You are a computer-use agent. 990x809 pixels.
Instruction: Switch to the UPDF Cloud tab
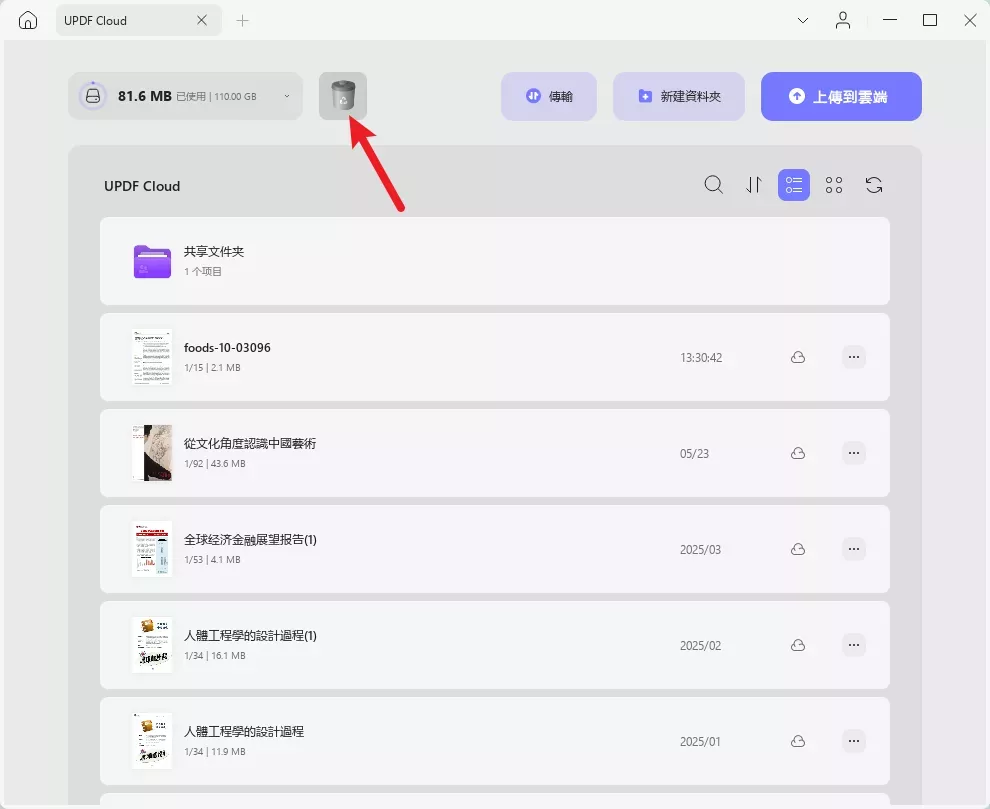[139, 20]
